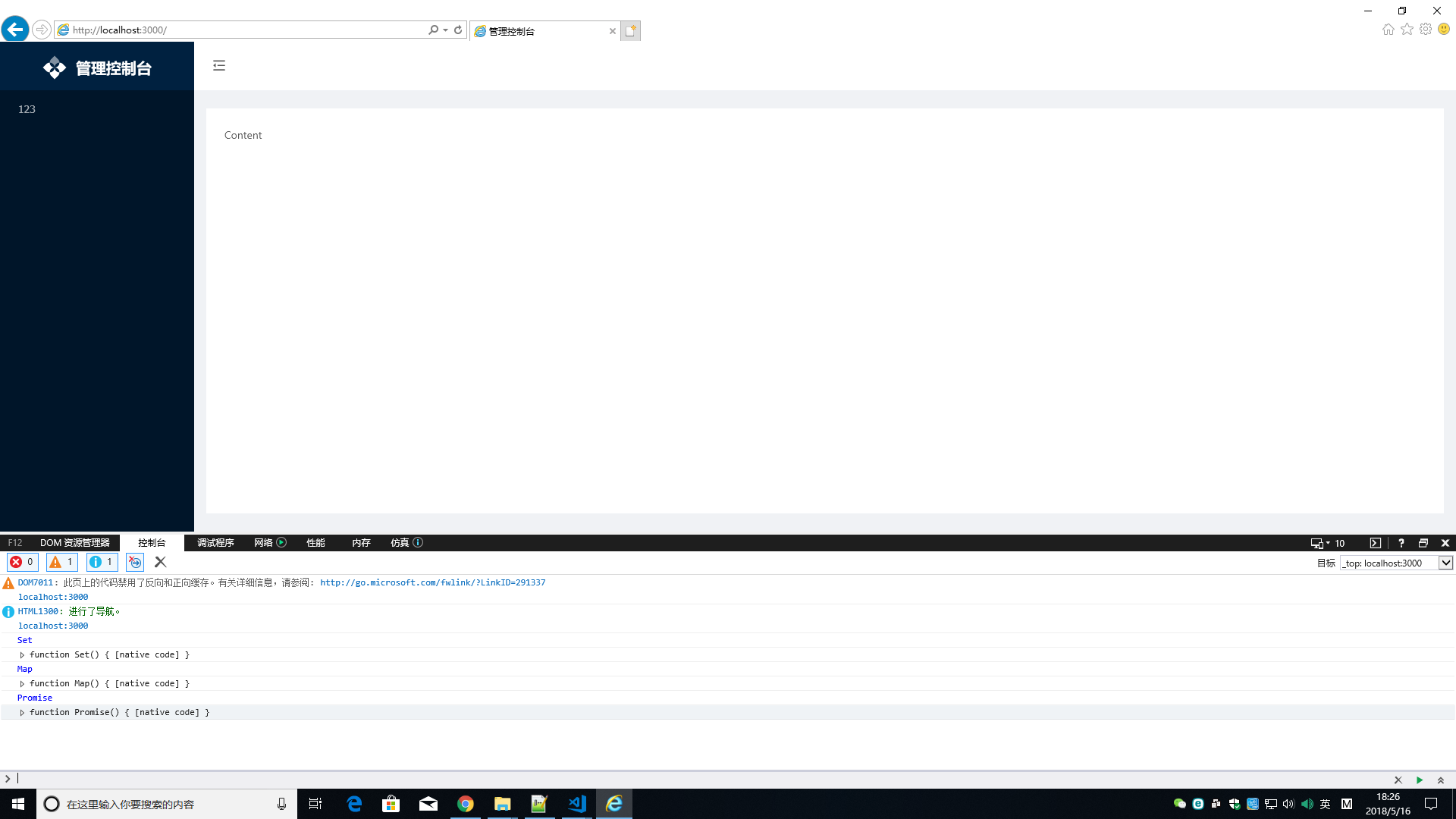Open the go.microsoft.com fwlink link
The width and height of the screenshot is (1456, 819).
(x=432, y=582)
